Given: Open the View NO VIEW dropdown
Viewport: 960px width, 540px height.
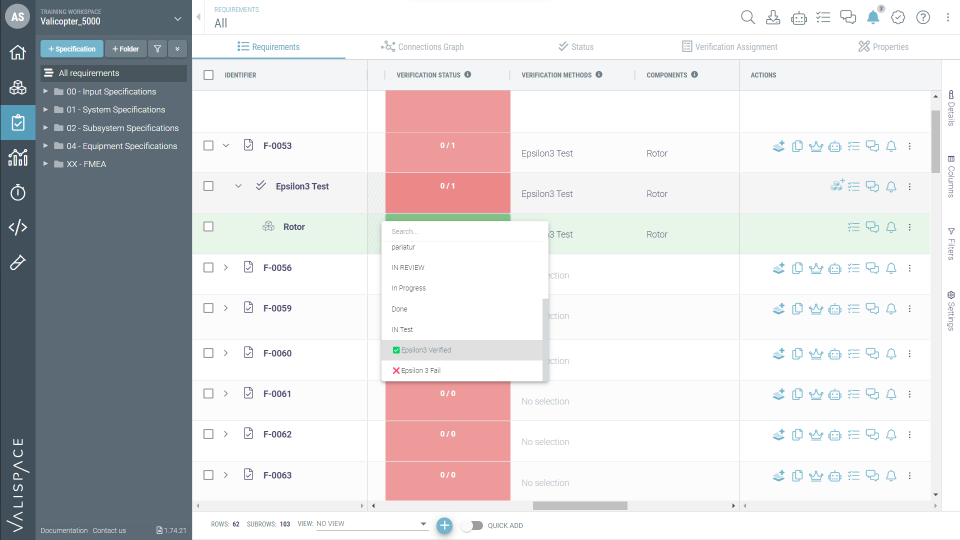Looking at the screenshot, I should point(371,524).
